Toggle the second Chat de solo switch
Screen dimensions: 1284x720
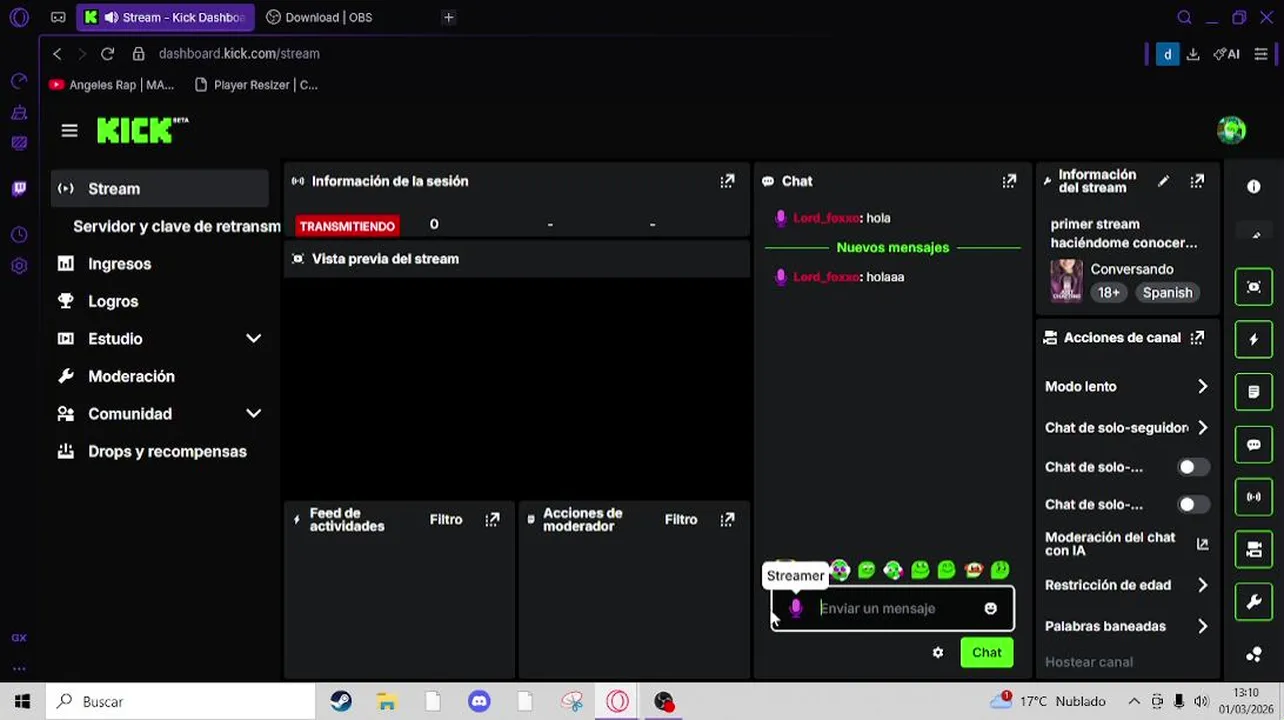1193,505
